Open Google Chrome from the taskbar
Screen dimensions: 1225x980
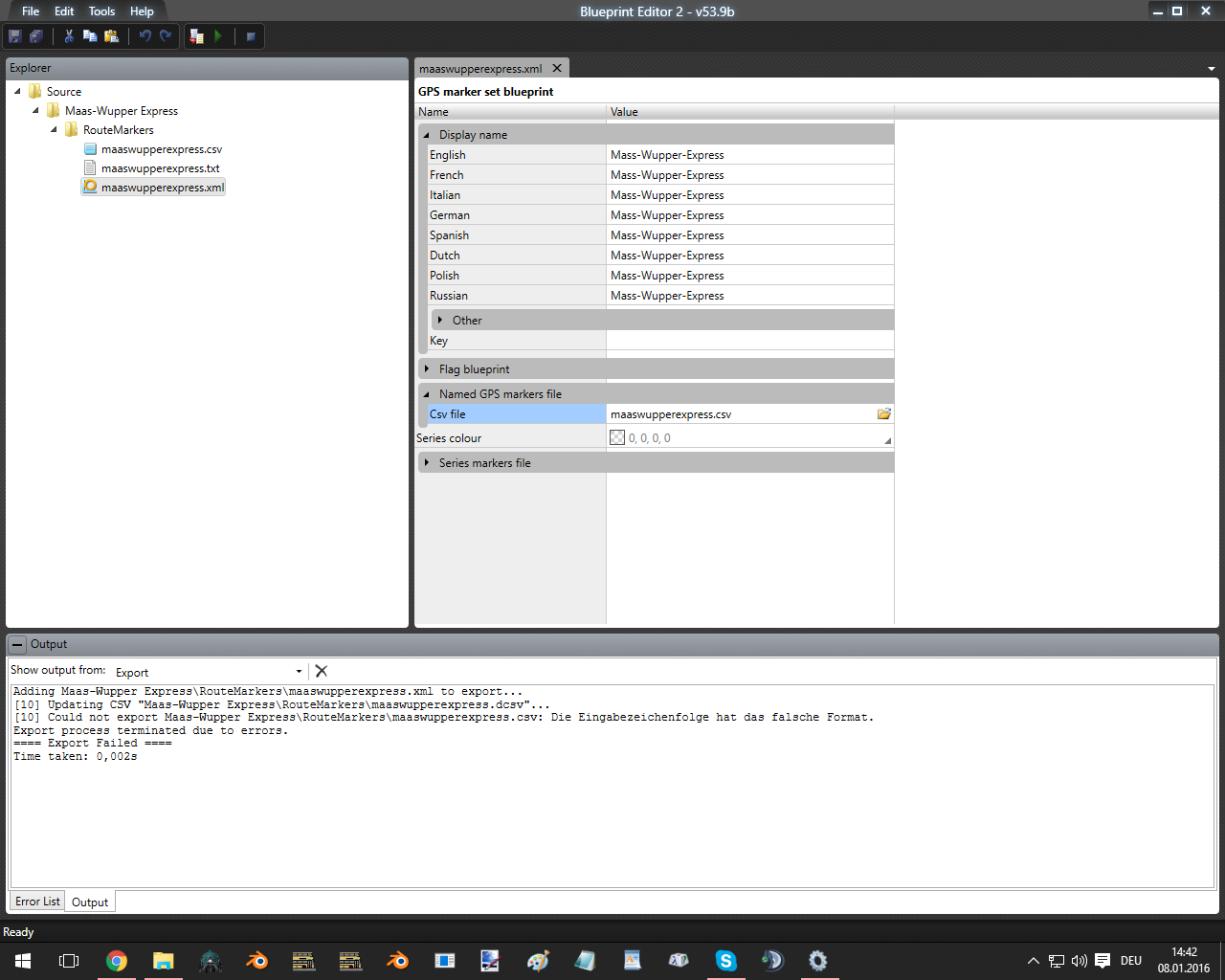click(x=117, y=961)
